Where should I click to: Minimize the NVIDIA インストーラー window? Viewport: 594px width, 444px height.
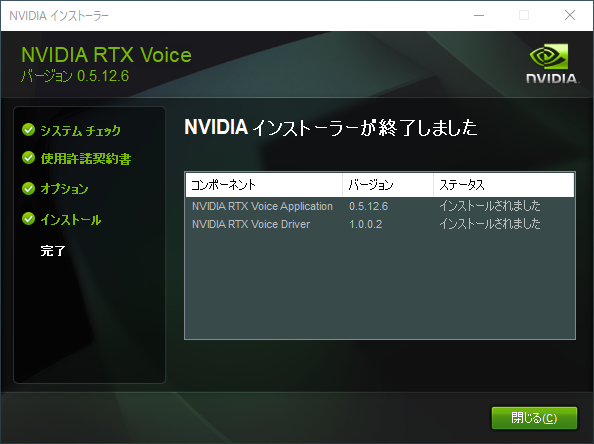coord(479,16)
